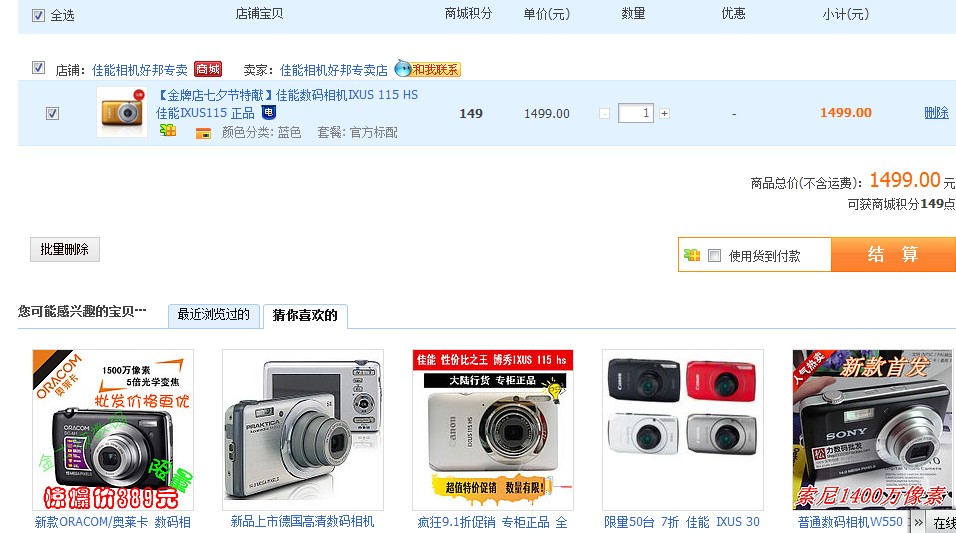Click the subtotal value 1499.00 in item row
Image resolution: width=956 pixels, height=533 pixels.
click(846, 113)
